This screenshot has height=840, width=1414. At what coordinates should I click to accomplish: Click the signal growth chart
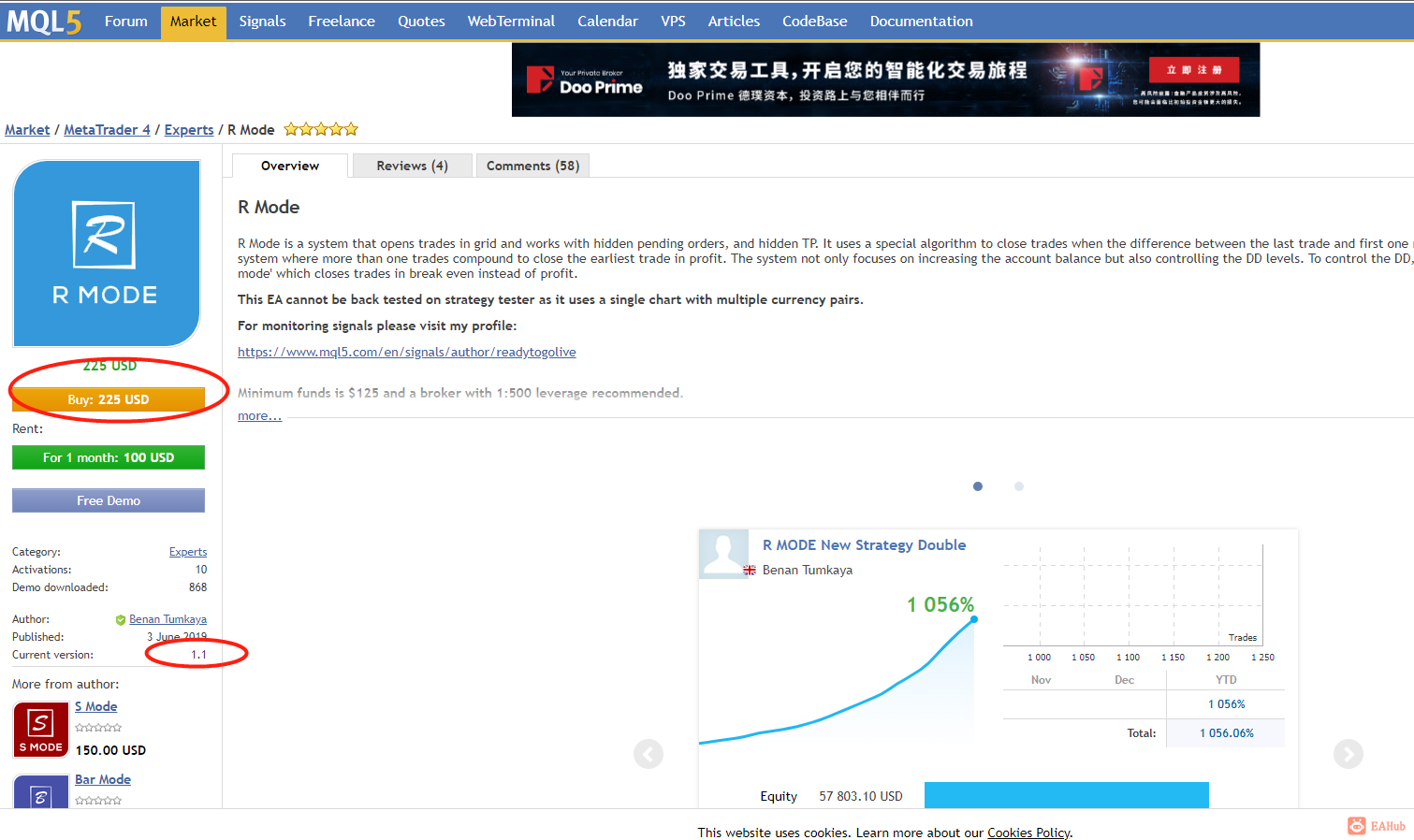coord(838,680)
